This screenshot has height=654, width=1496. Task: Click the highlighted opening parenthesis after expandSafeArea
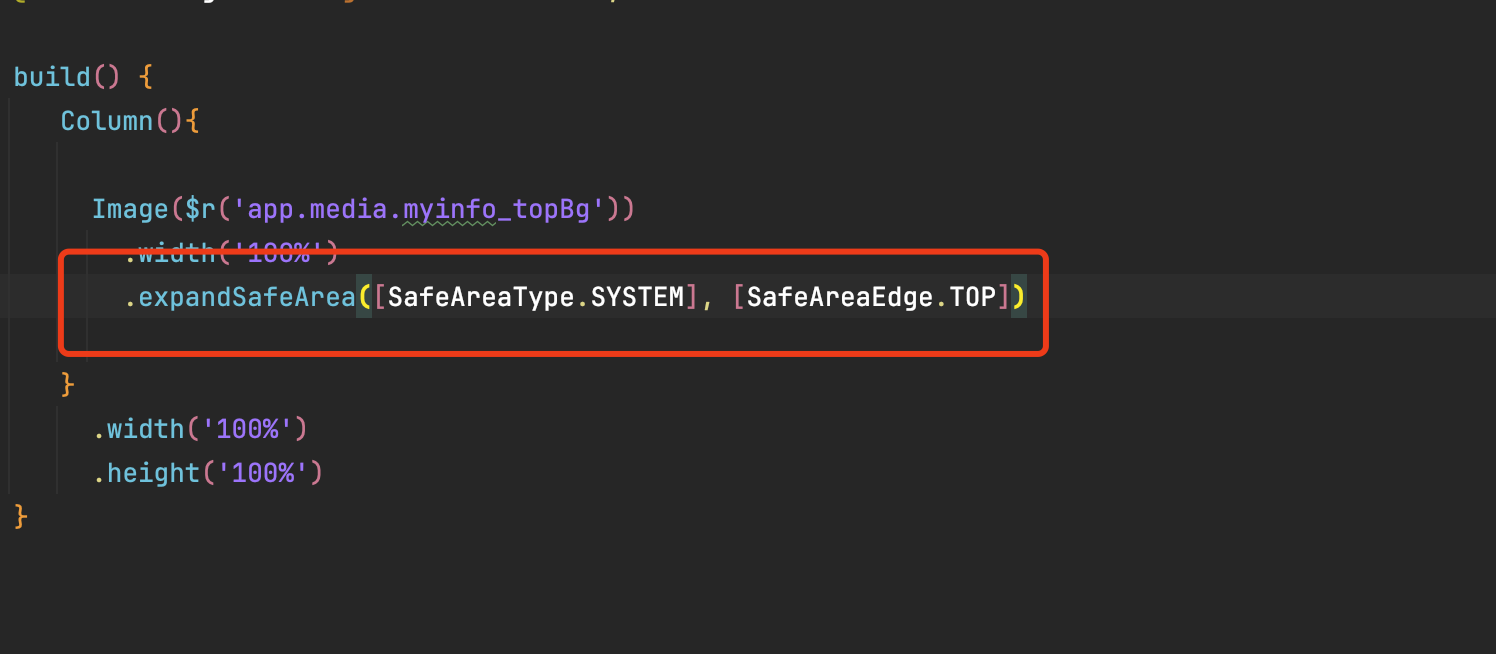tap(364, 297)
